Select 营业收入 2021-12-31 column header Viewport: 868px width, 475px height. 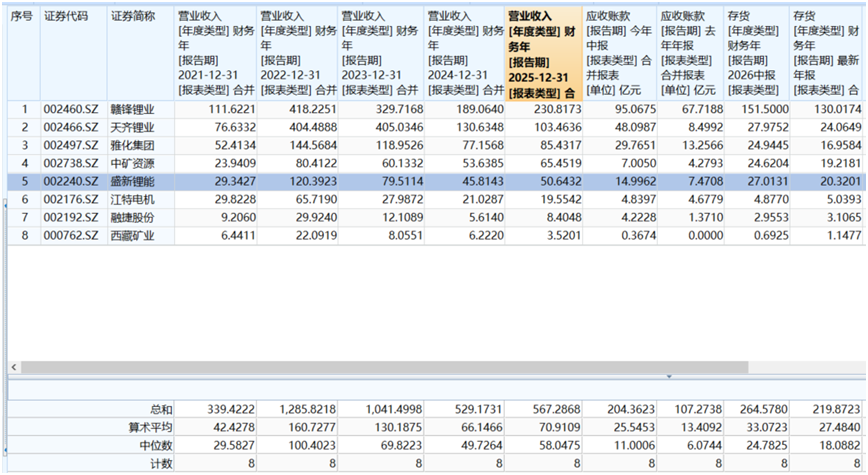(216, 54)
